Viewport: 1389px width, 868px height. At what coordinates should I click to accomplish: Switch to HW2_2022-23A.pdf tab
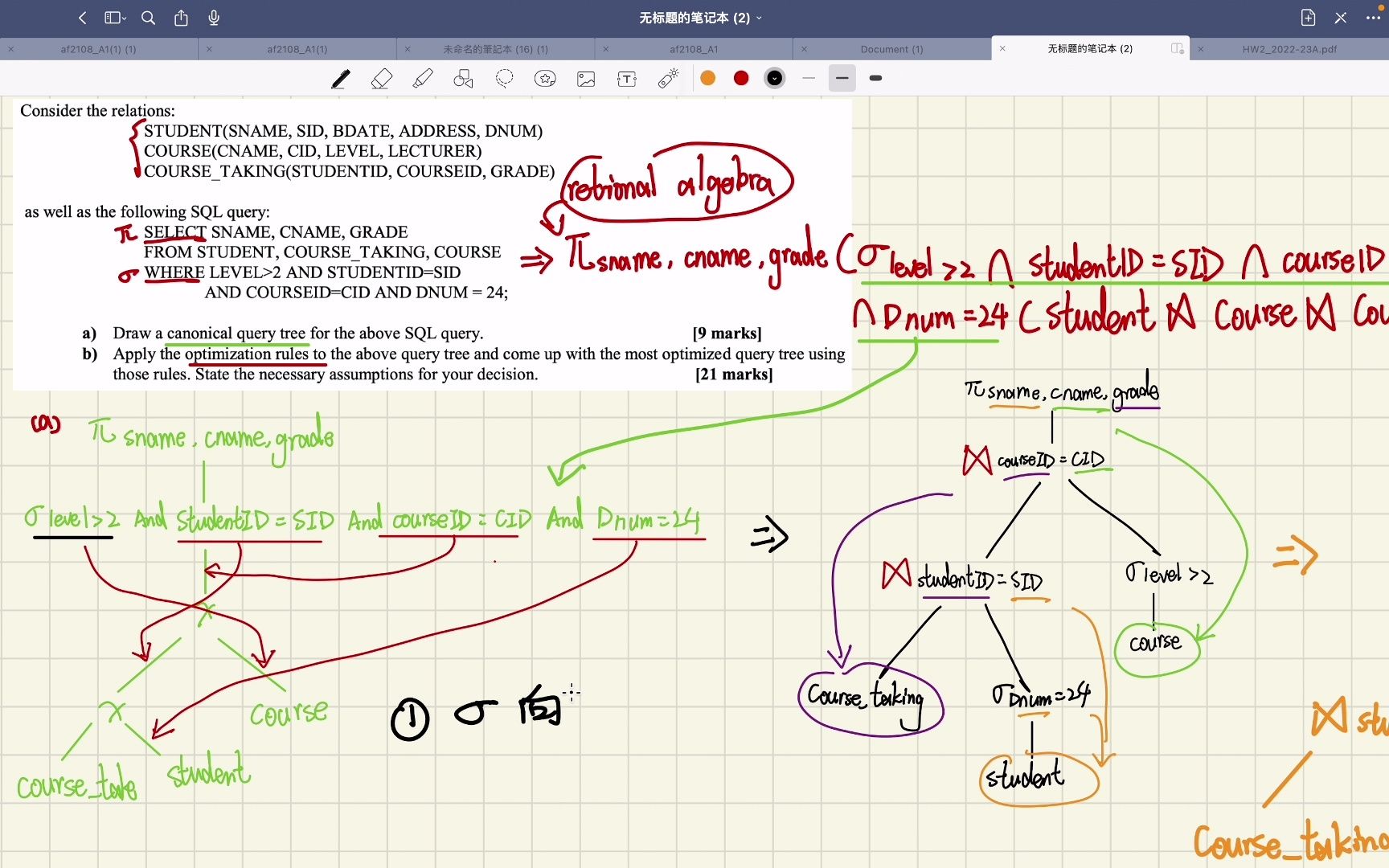tap(1289, 49)
